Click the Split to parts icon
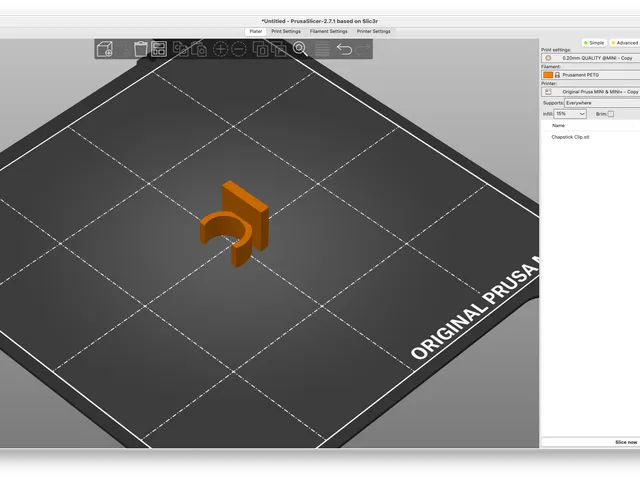Image resolution: width=640 pixels, height=480 pixels. tap(279, 49)
